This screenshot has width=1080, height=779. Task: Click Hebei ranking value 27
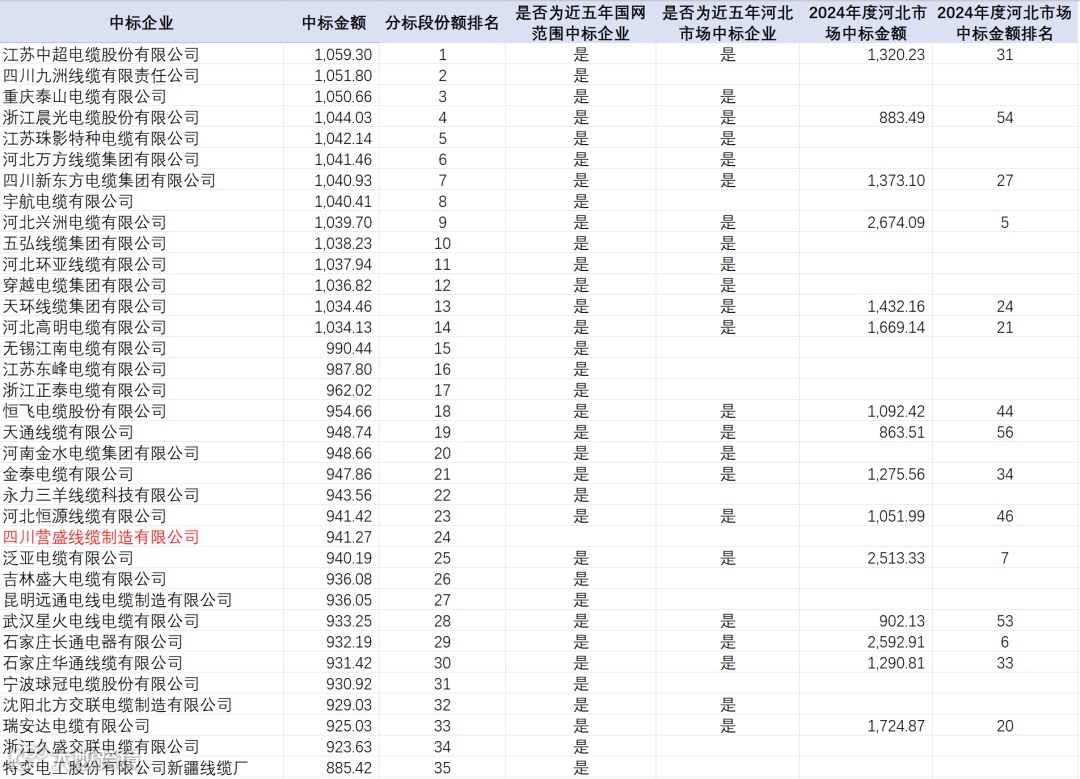tap(1005, 180)
